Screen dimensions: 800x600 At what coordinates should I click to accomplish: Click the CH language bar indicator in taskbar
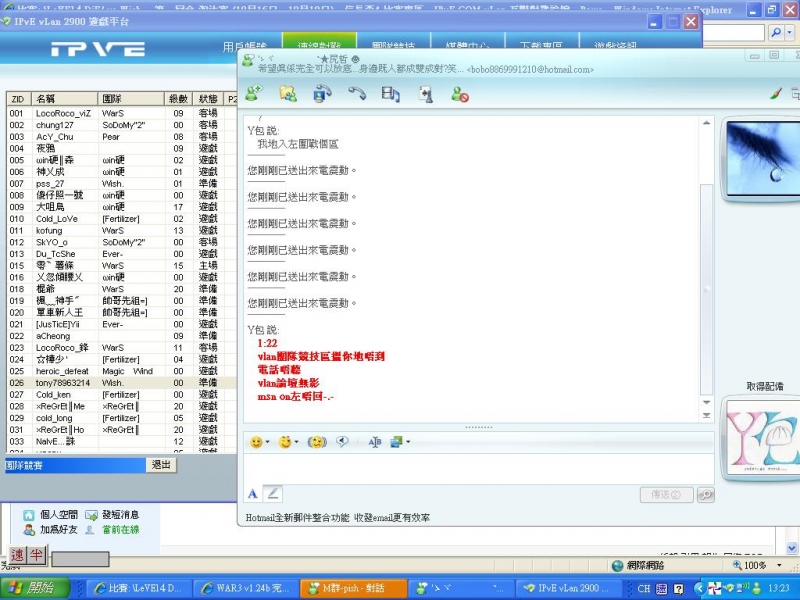(643, 588)
